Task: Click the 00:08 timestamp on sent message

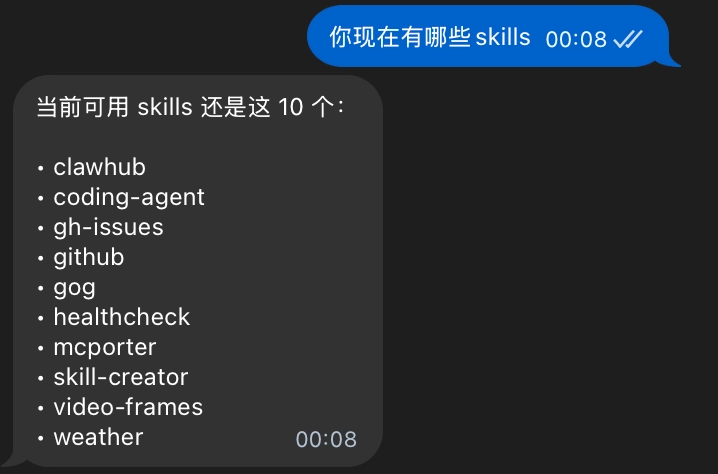Action: 576,39
